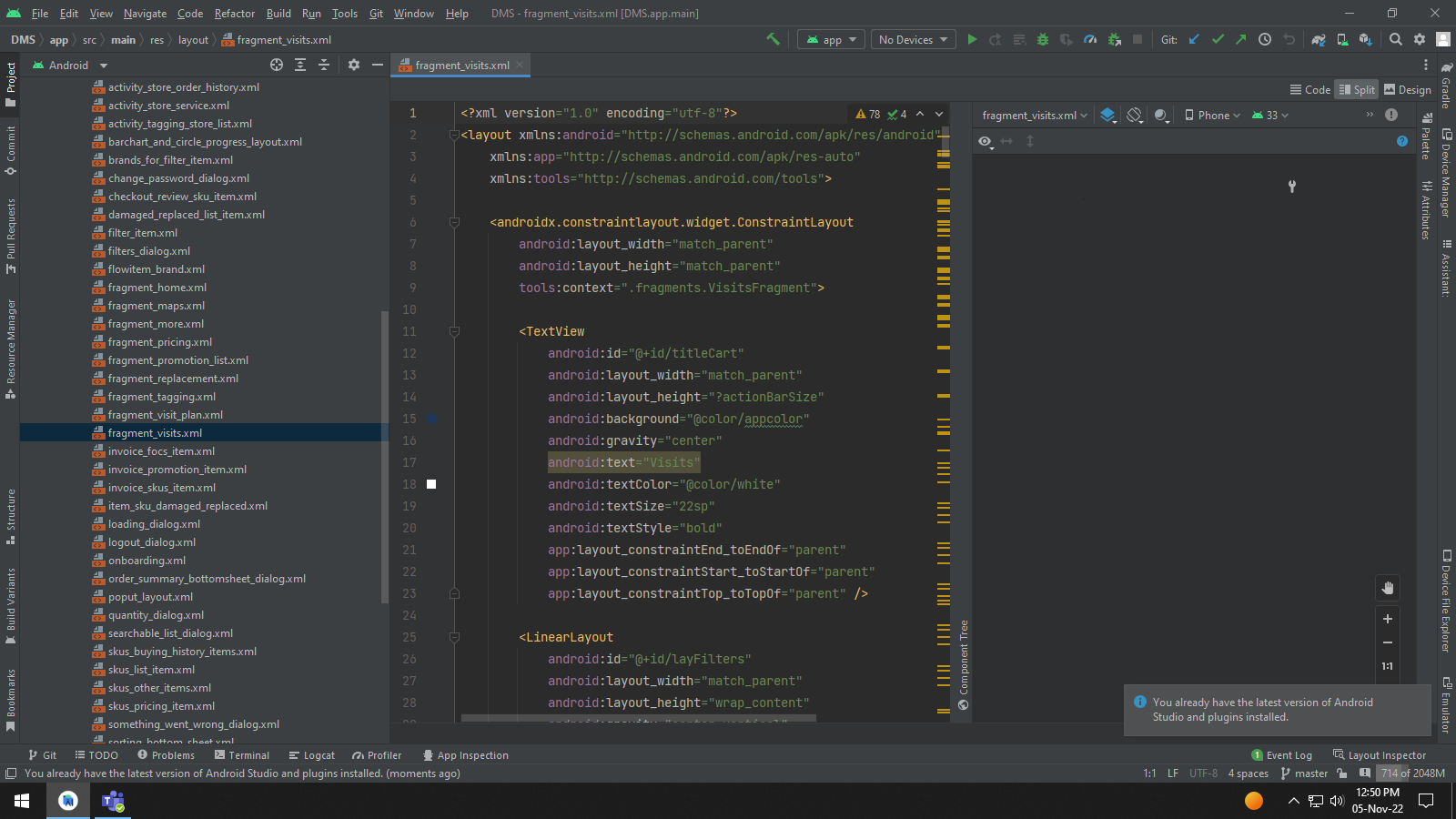Push commits using the green arrow Git icon
The height and width of the screenshot is (819, 1456).
tap(1240, 39)
